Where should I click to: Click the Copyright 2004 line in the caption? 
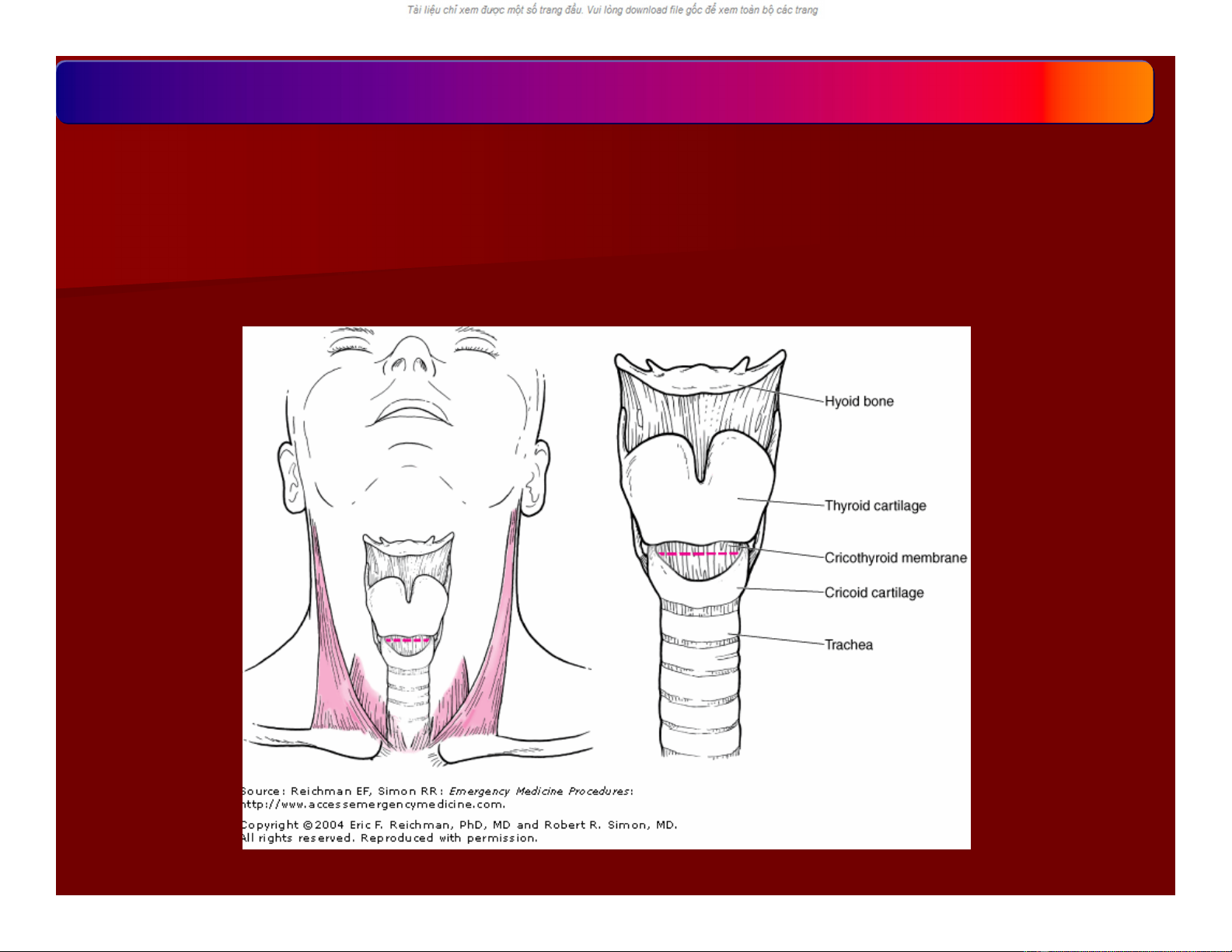pyautogui.click(x=459, y=825)
